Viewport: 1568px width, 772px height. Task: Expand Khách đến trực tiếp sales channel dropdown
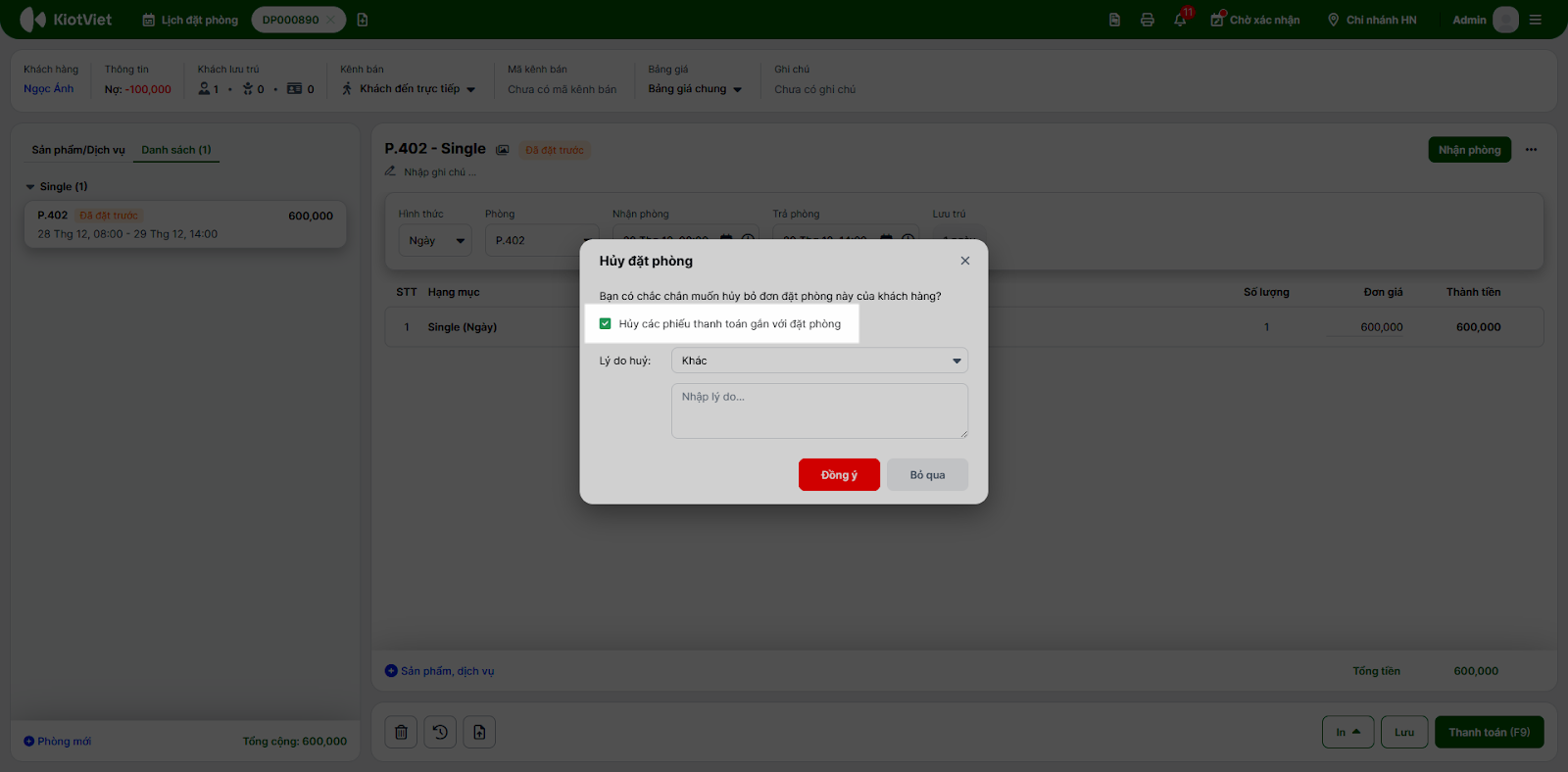(x=409, y=89)
